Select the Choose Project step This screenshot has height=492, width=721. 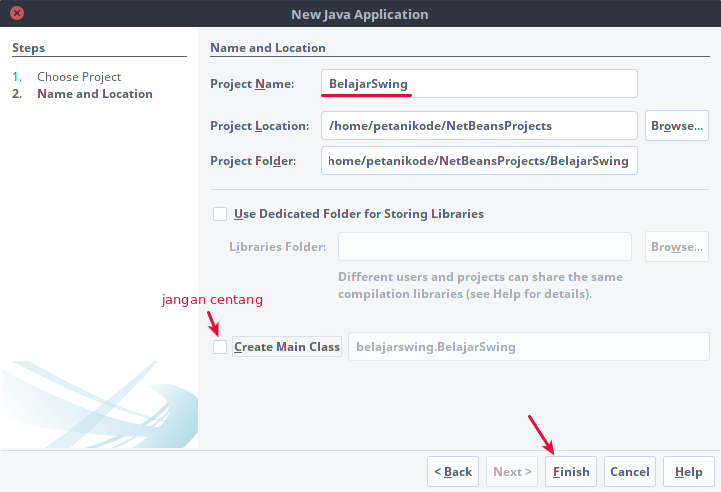[x=79, y=77]
